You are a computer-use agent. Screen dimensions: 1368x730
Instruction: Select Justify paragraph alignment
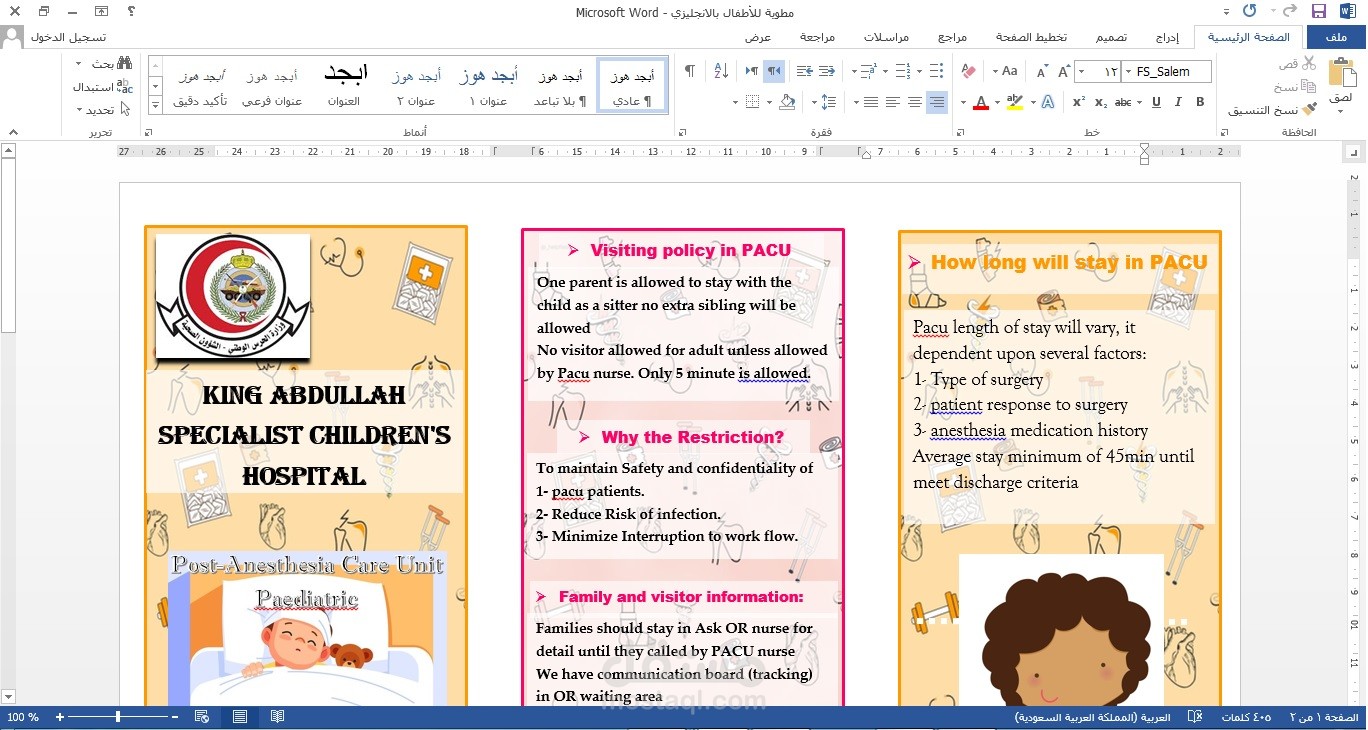pyautogui.click(x=870, y=102)
